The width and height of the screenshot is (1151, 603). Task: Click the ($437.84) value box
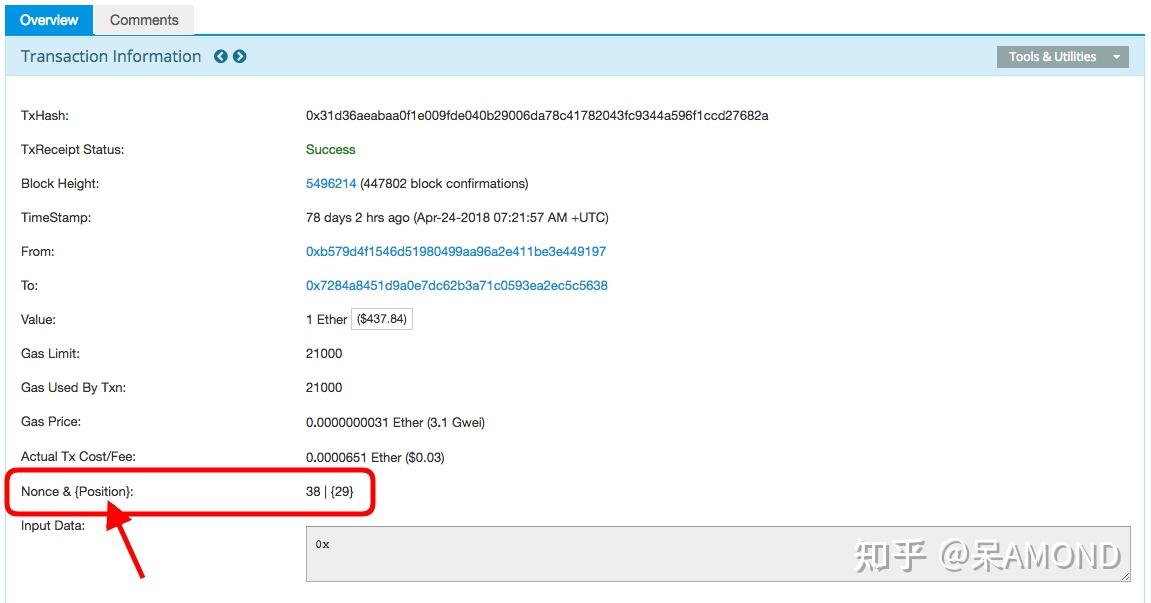click(382, 319)
